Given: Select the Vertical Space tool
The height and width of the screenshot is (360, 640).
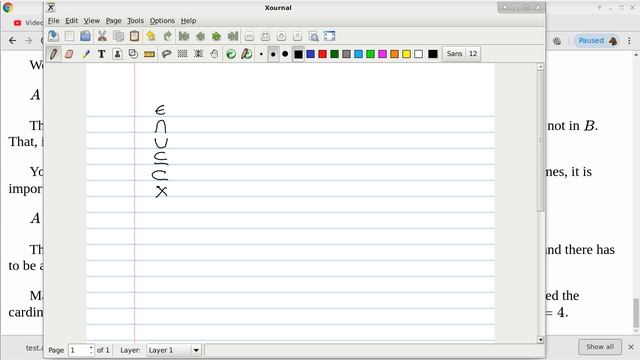Looking at the screenshot, I should point(199,54).
